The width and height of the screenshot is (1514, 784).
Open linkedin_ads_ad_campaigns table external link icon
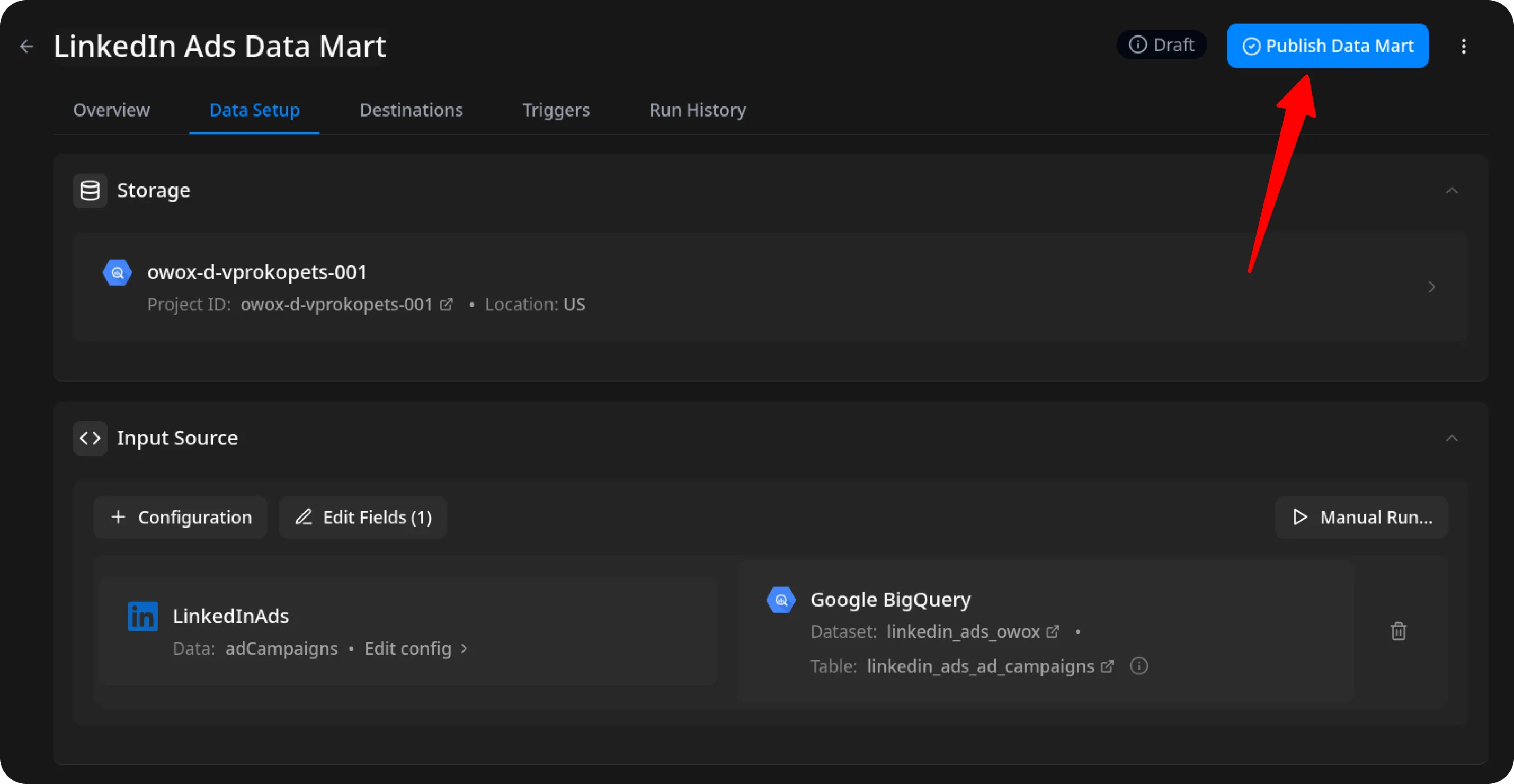1107,666
